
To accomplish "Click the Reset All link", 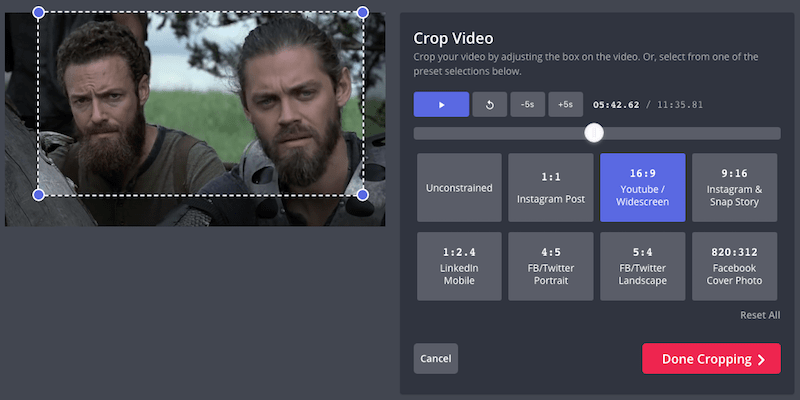I will [x=760, y=315].
